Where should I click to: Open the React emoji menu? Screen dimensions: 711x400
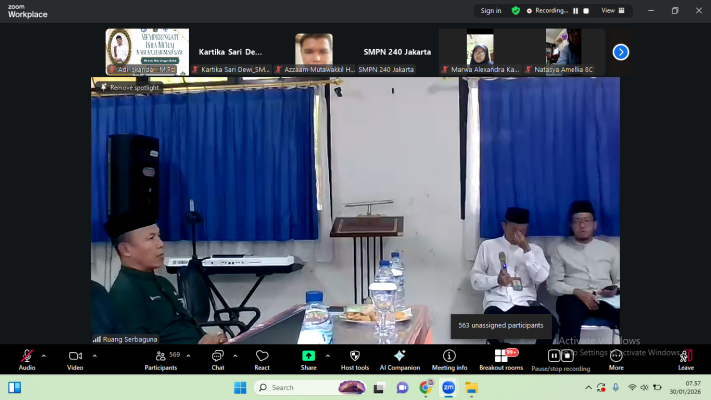(262, 357)
